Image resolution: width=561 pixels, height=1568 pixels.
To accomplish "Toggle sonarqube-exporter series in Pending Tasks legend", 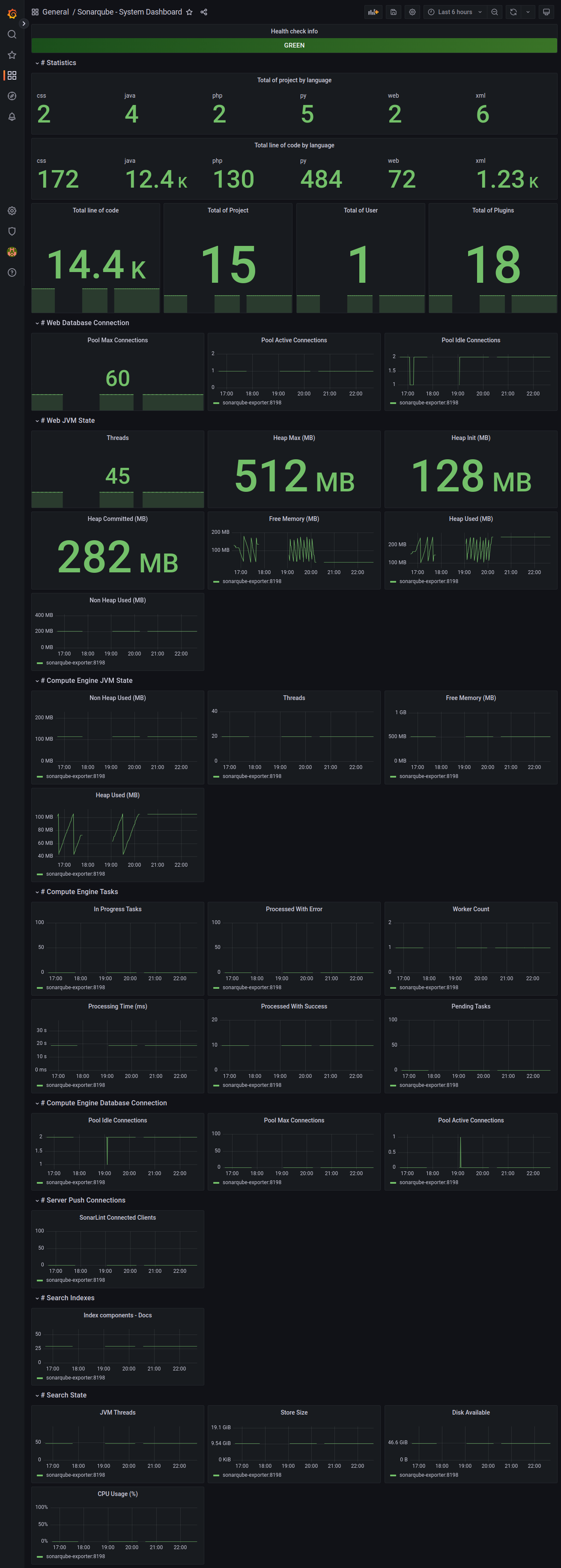I will (429, 1085).
